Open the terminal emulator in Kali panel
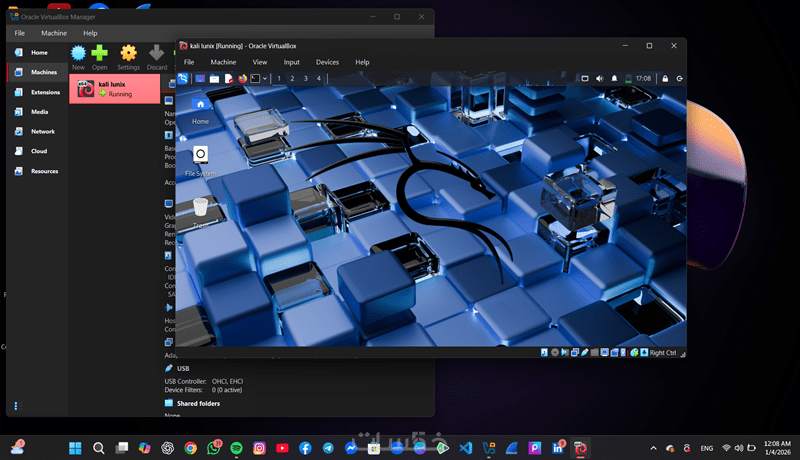 (x=255, y=79)
